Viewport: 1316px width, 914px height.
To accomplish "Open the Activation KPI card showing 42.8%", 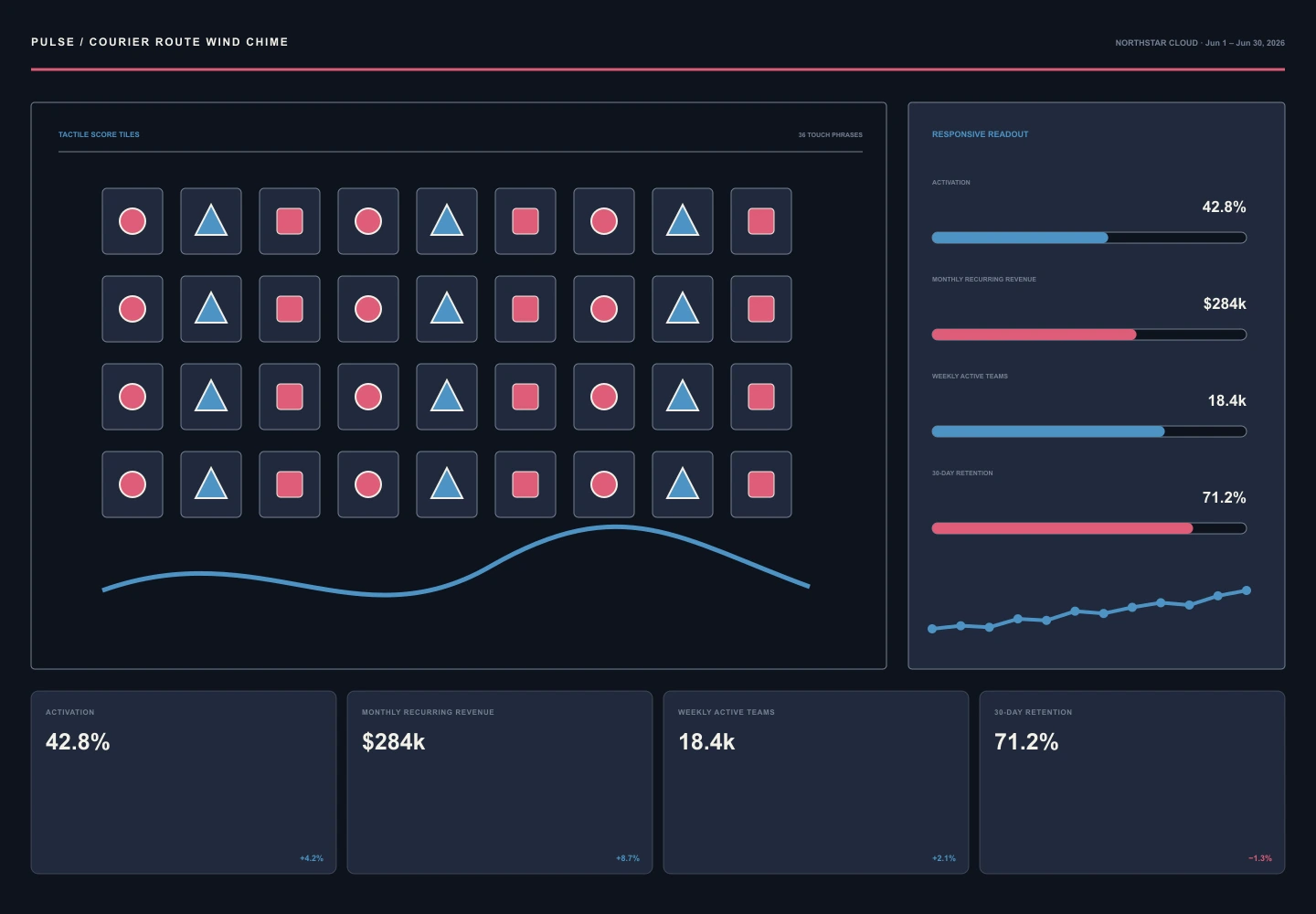I will pos(184,782).
